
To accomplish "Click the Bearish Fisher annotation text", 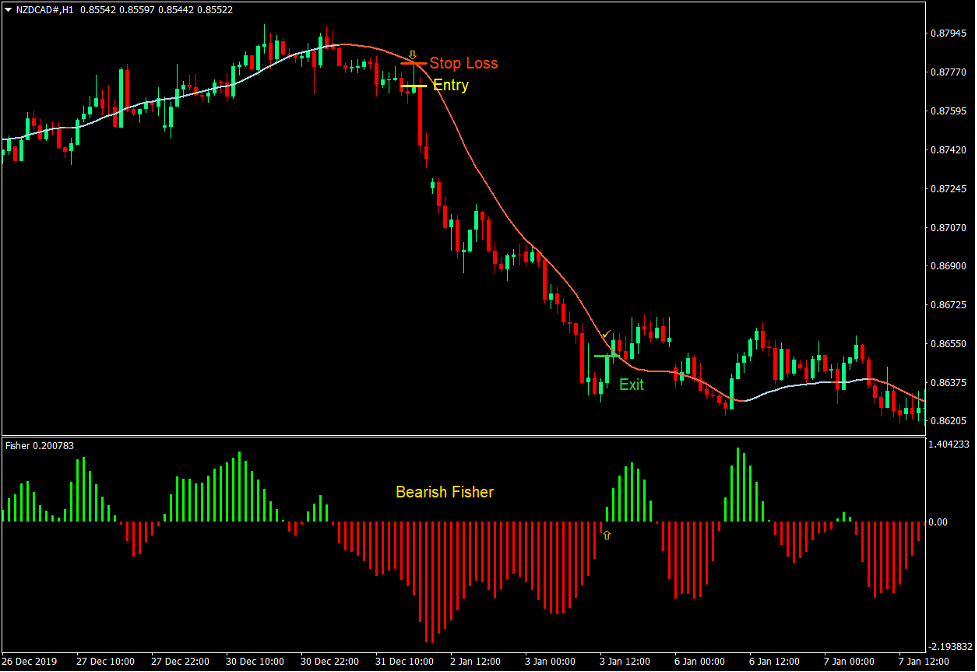I will pyautogui.click(x=444, y=492).
